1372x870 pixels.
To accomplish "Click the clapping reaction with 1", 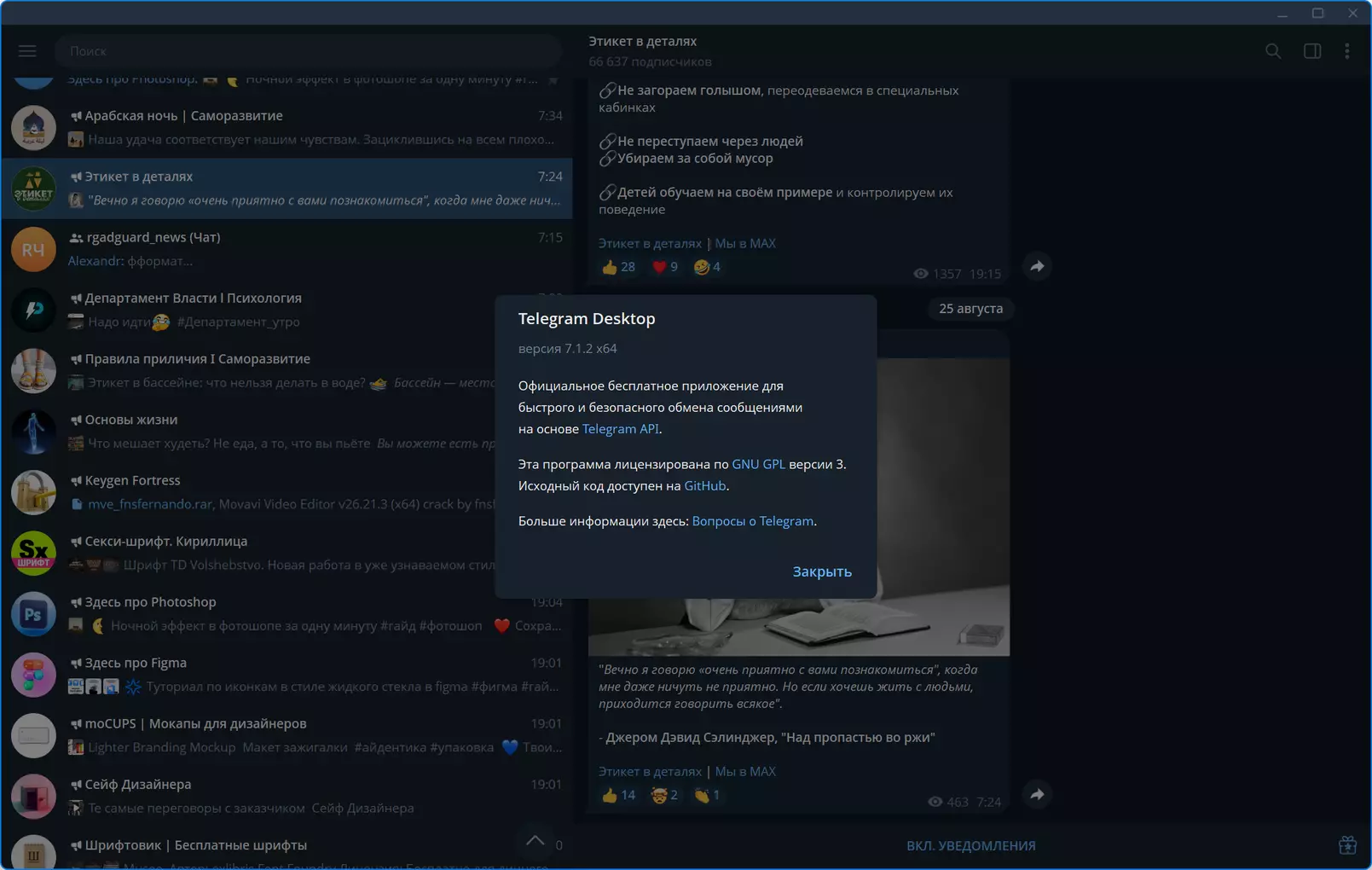I will [707, 795].
